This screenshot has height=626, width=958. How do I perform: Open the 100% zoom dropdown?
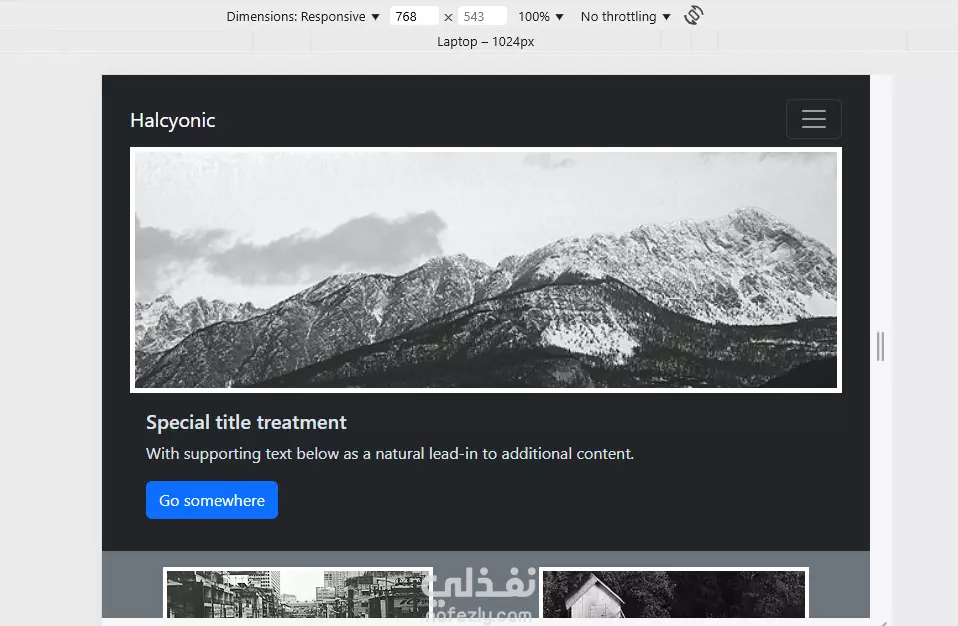pyautogui.click(x=541, y=16)
